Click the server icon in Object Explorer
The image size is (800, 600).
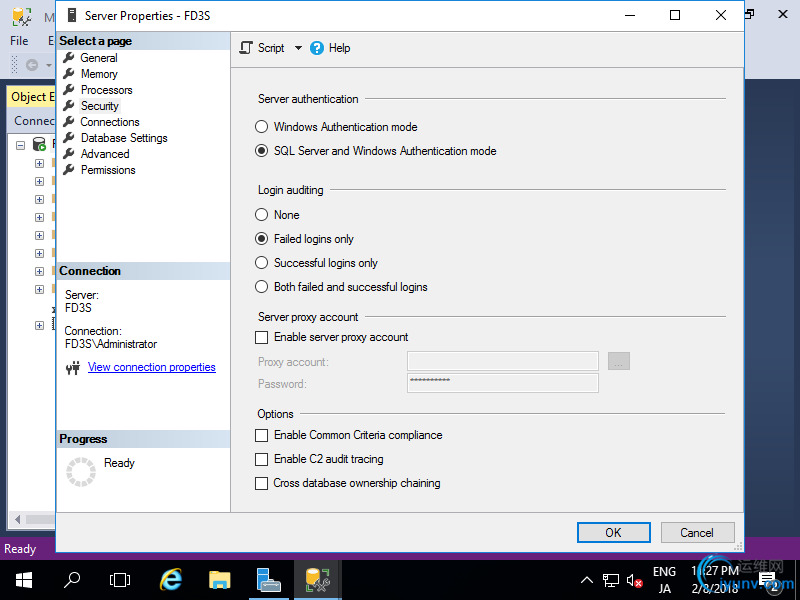(39, 144)
